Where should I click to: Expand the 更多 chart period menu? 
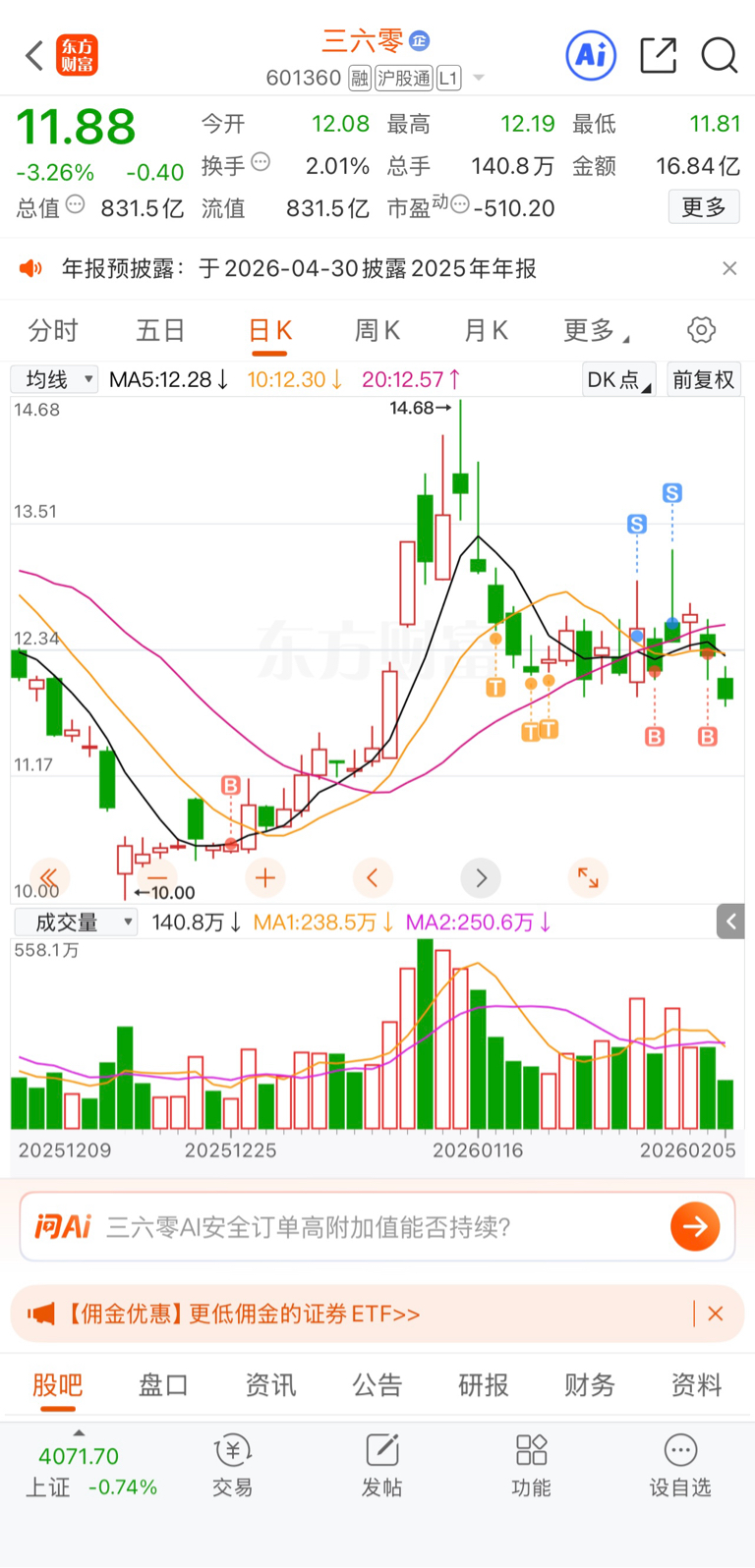596,330
